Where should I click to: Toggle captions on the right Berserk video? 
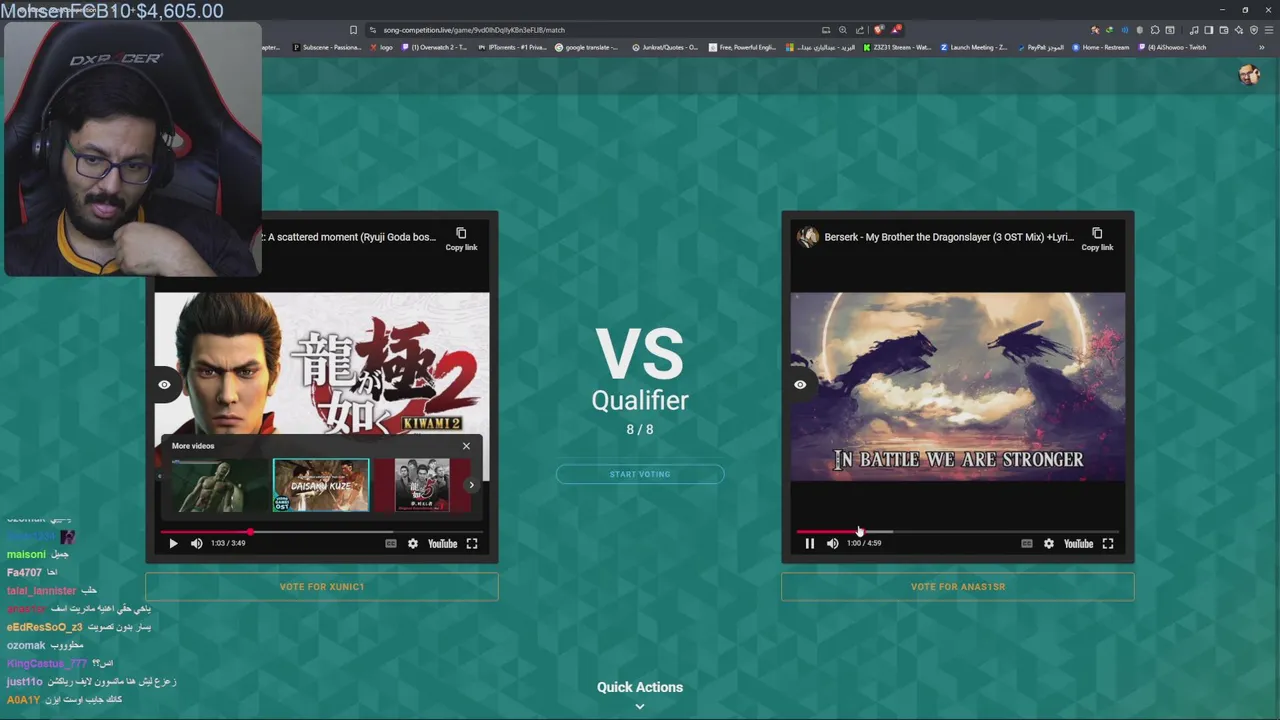pyautogui.click(x=1027, y=543)
